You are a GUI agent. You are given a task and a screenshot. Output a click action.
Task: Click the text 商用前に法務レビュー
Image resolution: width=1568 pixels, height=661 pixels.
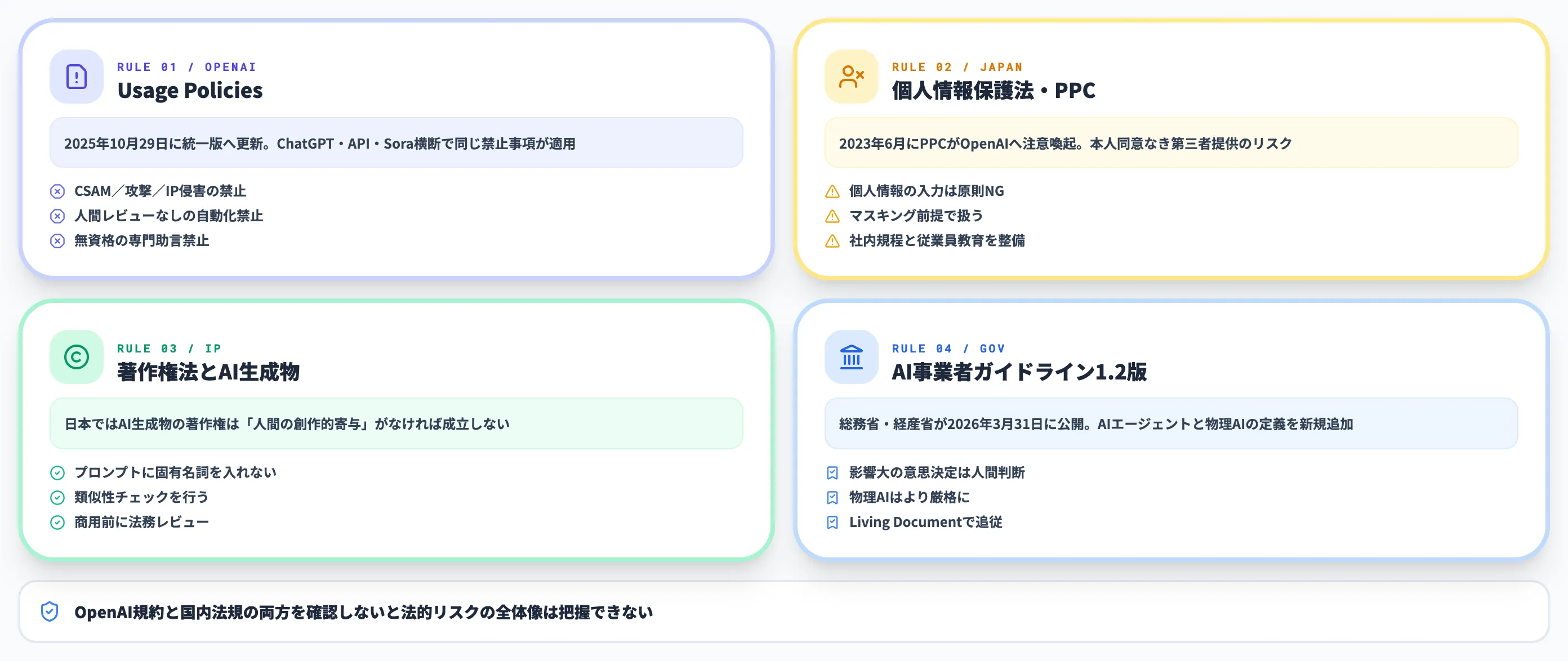pos(141,521)
